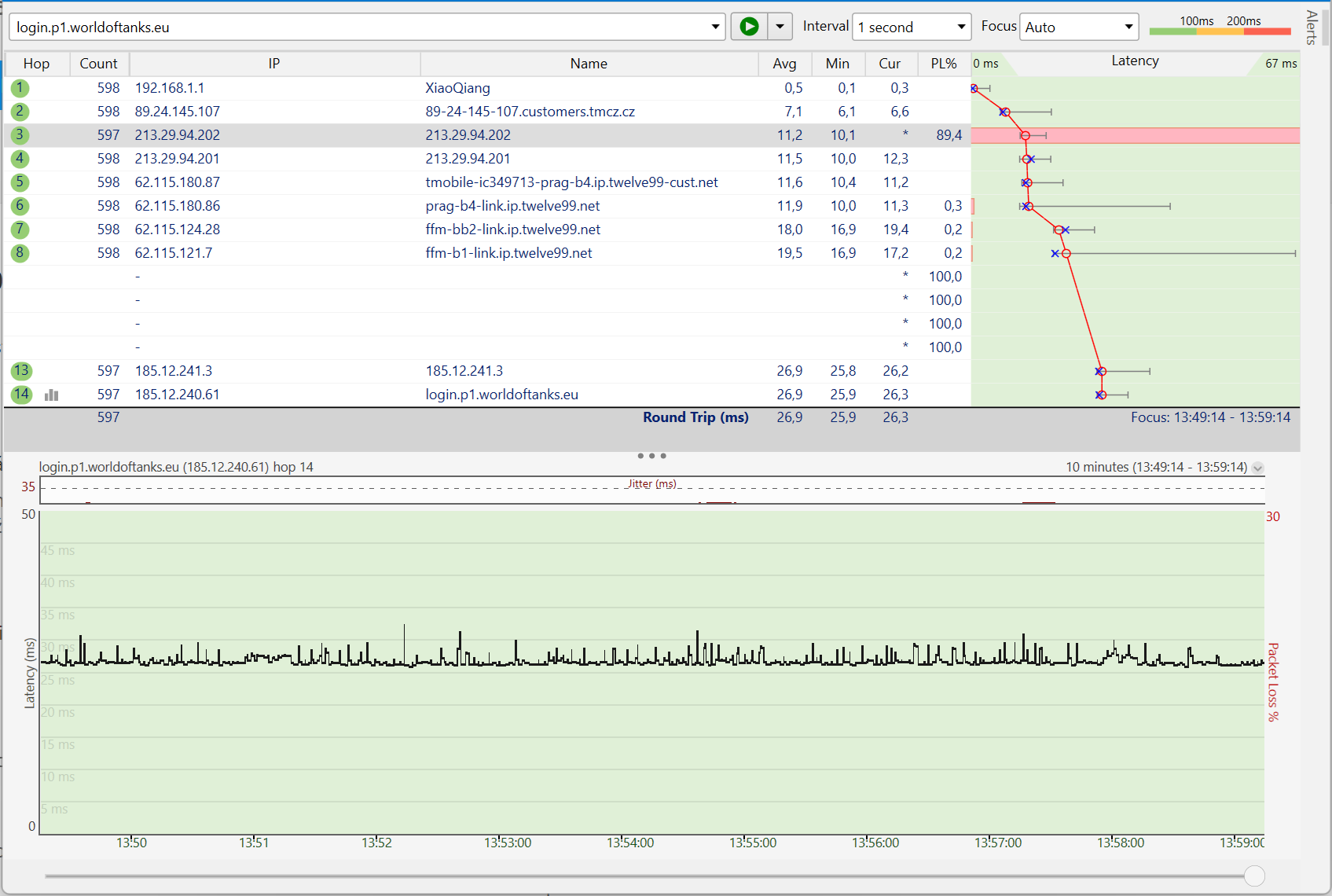Click the green start trace play button
1332x896 pixels.
749,27
